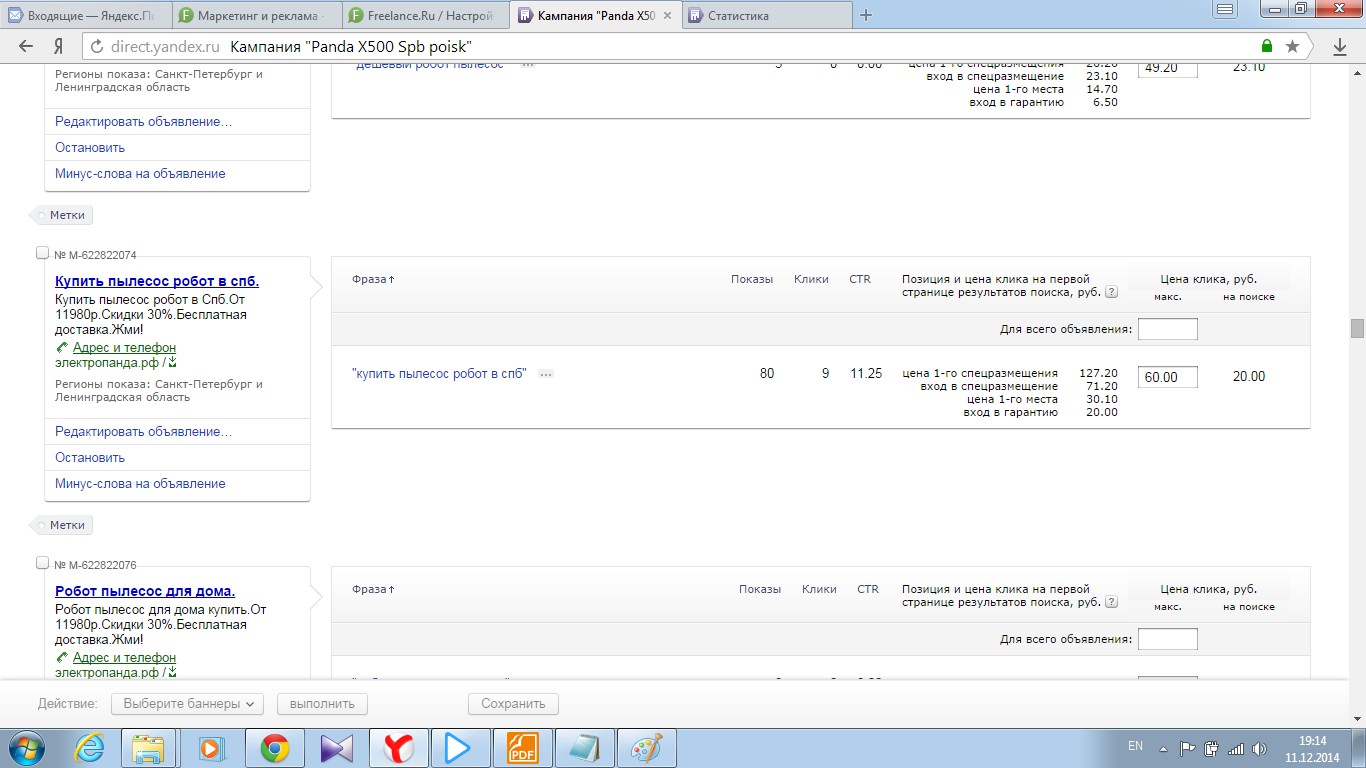
Task: Go back with the browser back arrow
Action: 26,46
